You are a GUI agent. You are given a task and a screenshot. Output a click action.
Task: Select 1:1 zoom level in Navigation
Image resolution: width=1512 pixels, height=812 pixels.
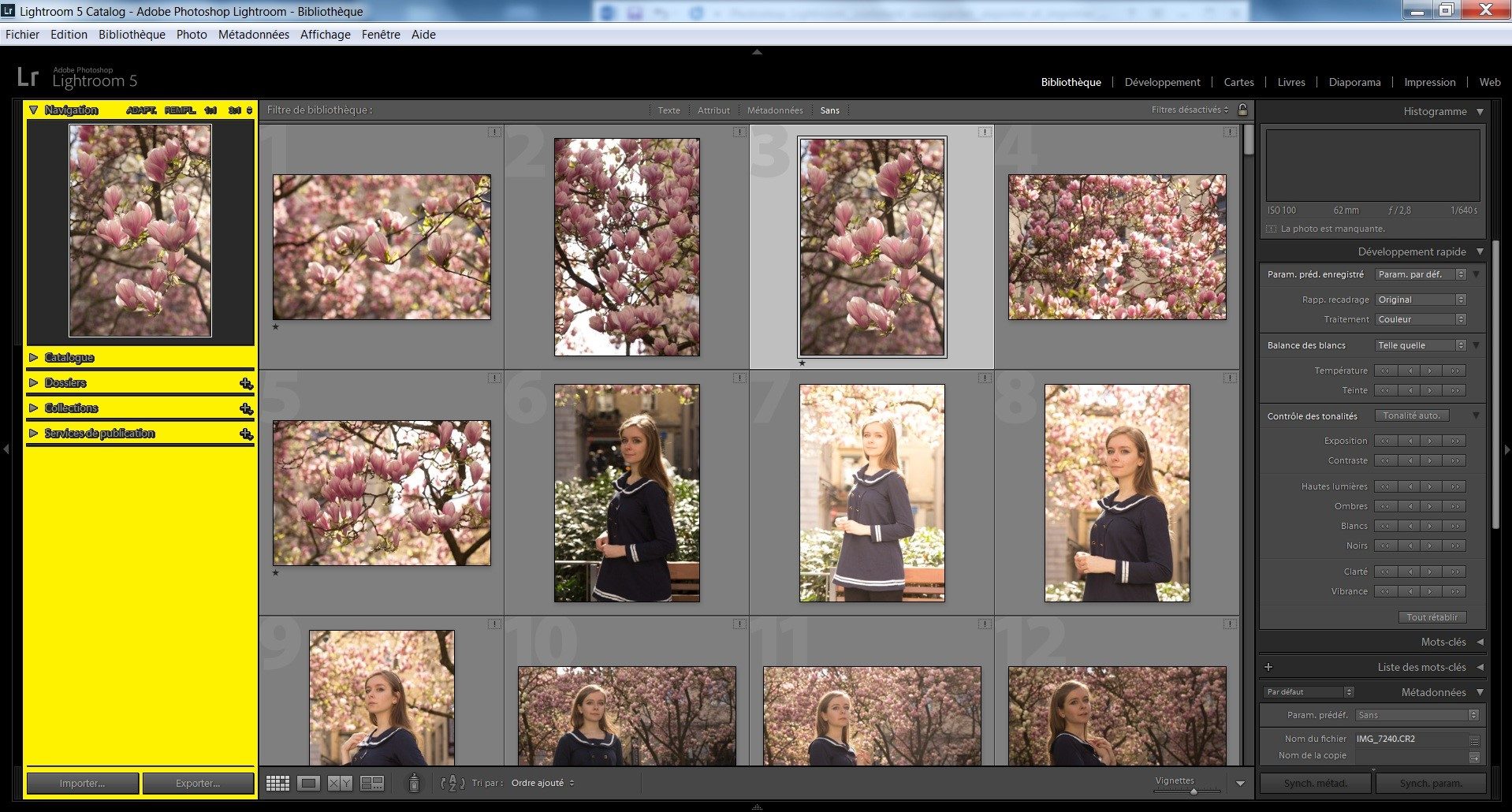pos(210,110)
